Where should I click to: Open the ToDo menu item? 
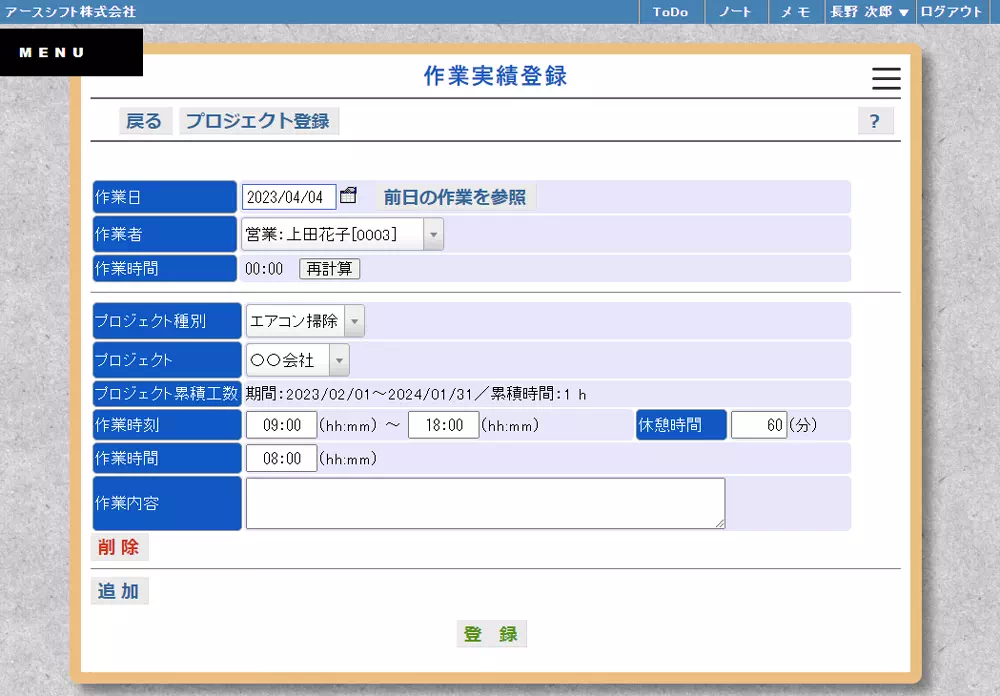670,12
